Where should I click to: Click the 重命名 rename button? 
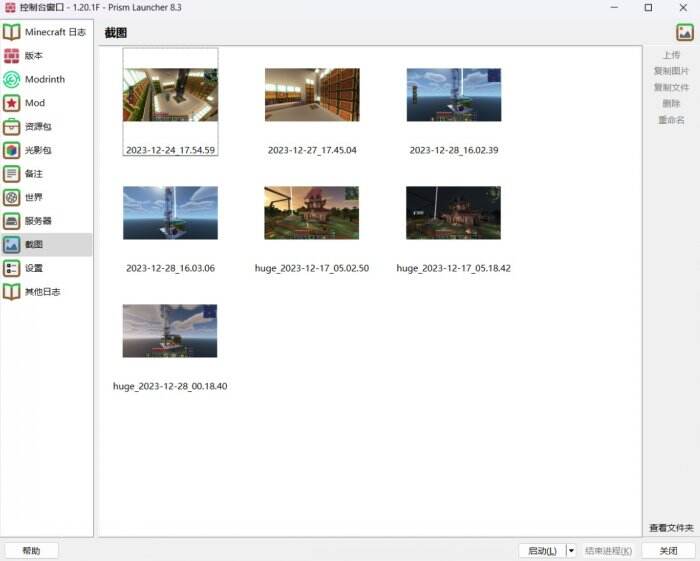671,120
